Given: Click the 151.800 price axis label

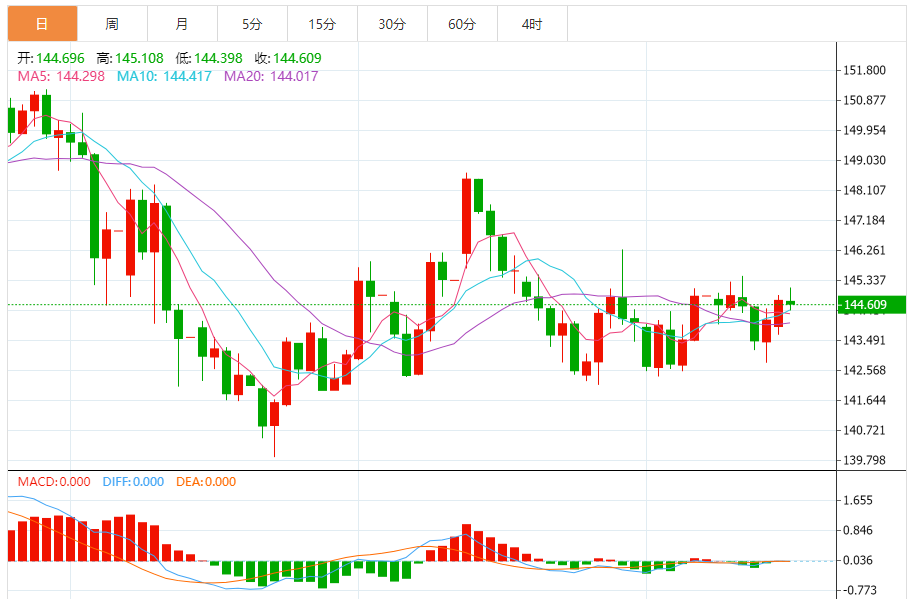Looking at the screenshot, I should click(x=865, y=70).
